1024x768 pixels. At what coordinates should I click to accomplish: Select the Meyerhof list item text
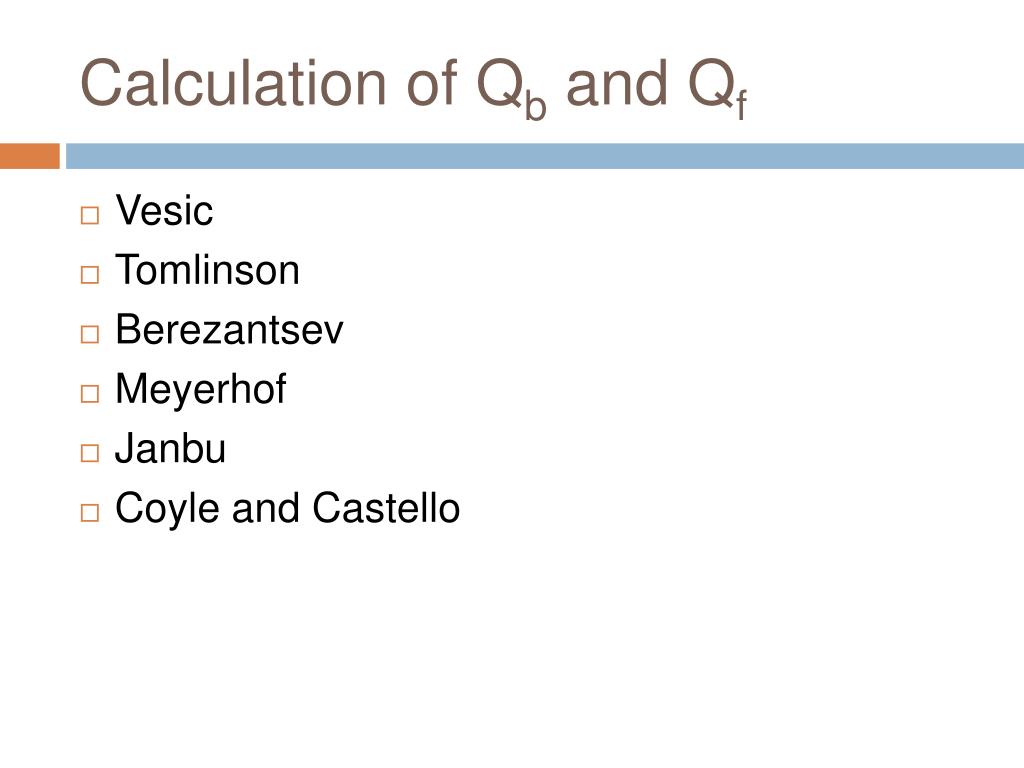pyautogui.click(x=200, y=390)
